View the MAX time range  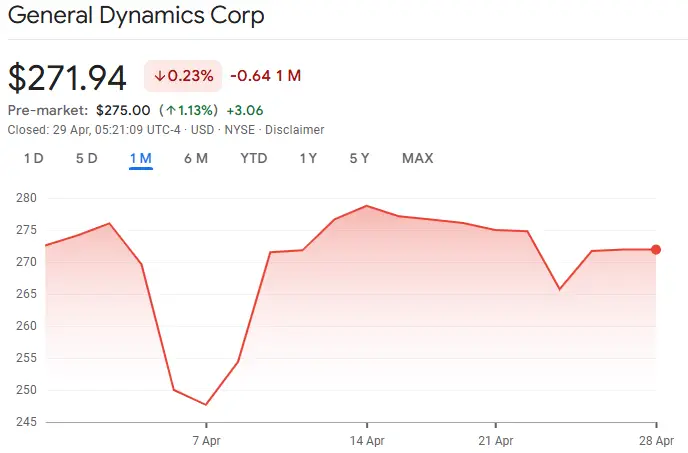[418, 158]
